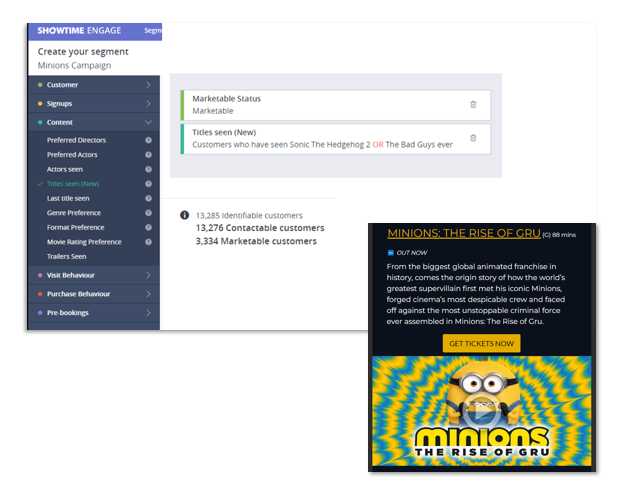Click '13,285 Identifiable customers' text
Viewport: 631px width, 483px height.
coord(249,215)
